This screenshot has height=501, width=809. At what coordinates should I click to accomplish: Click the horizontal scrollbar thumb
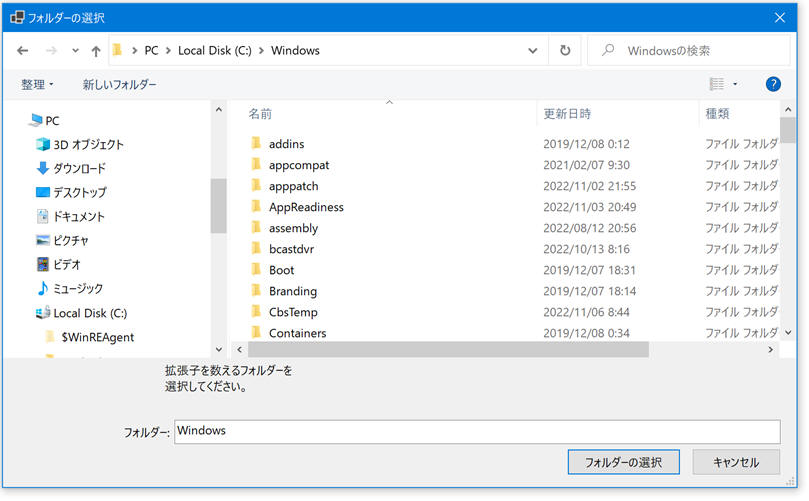(448, 350)
